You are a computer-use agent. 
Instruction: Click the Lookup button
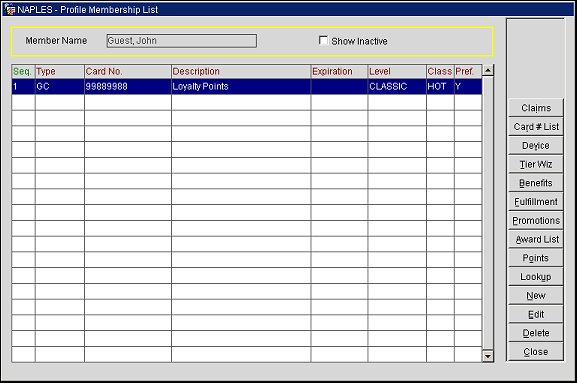[x=536, y=277]
